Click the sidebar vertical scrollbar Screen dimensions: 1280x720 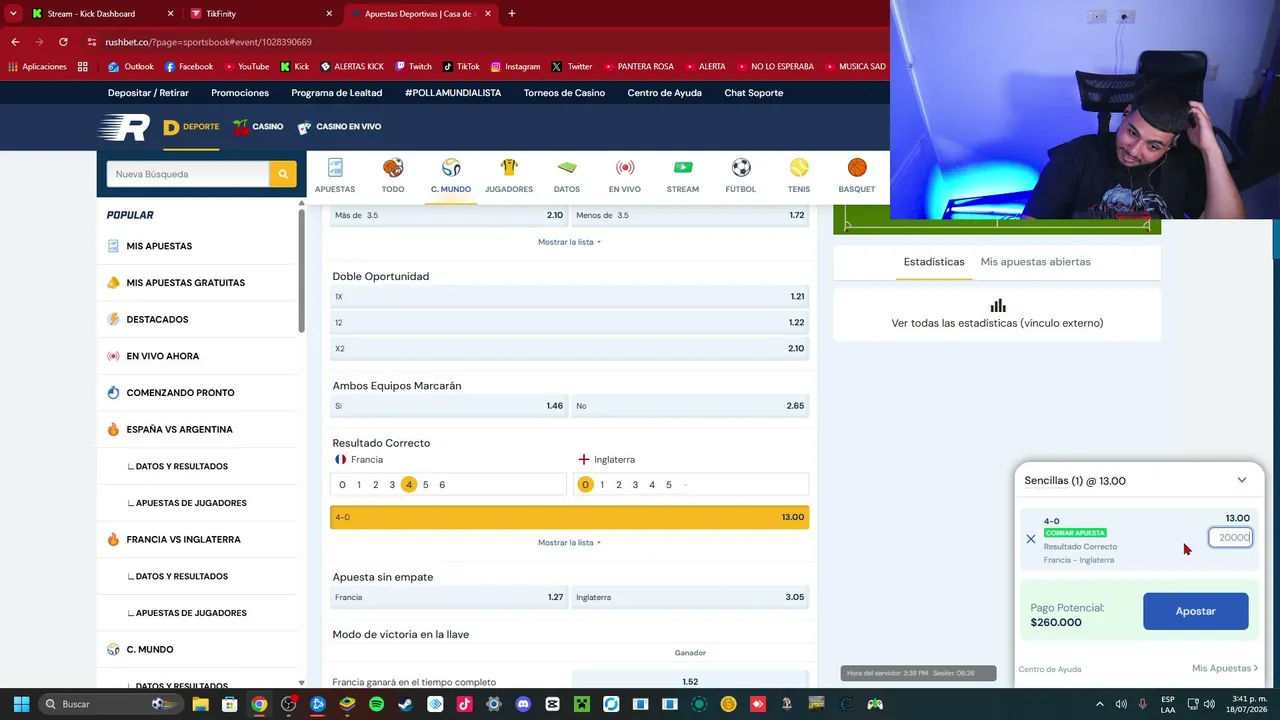tap(301, 270)
